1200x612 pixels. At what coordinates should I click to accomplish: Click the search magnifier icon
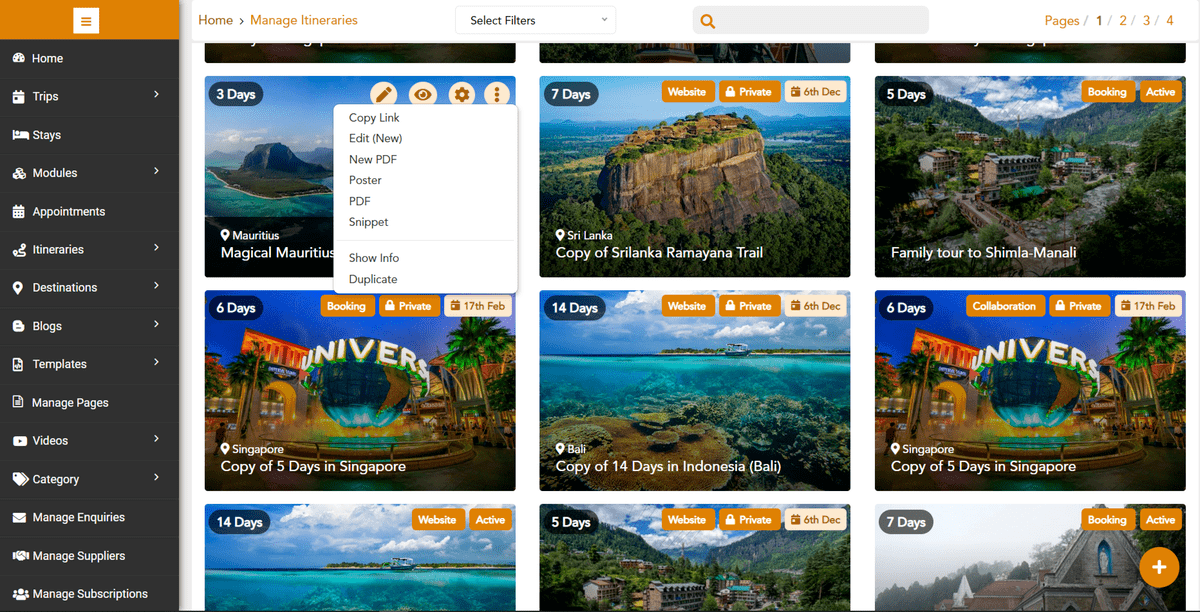click(708, 21)
